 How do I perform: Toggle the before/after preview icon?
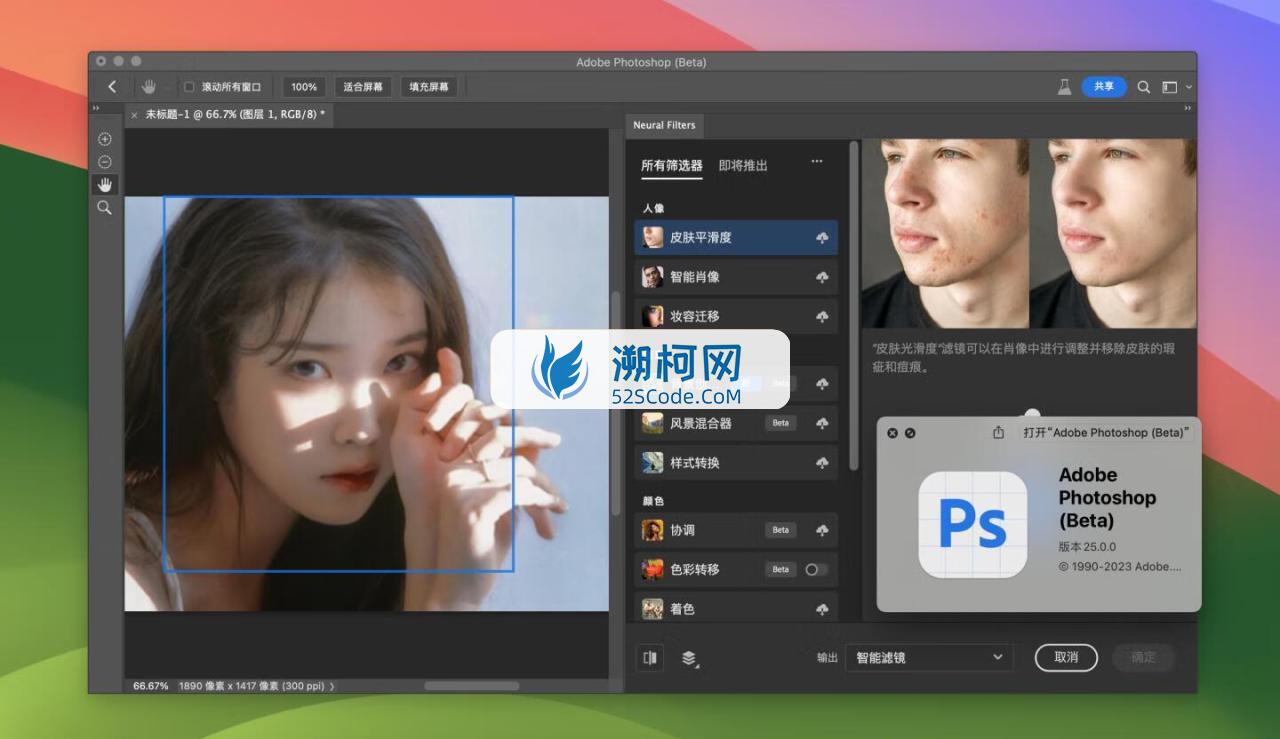650,657
